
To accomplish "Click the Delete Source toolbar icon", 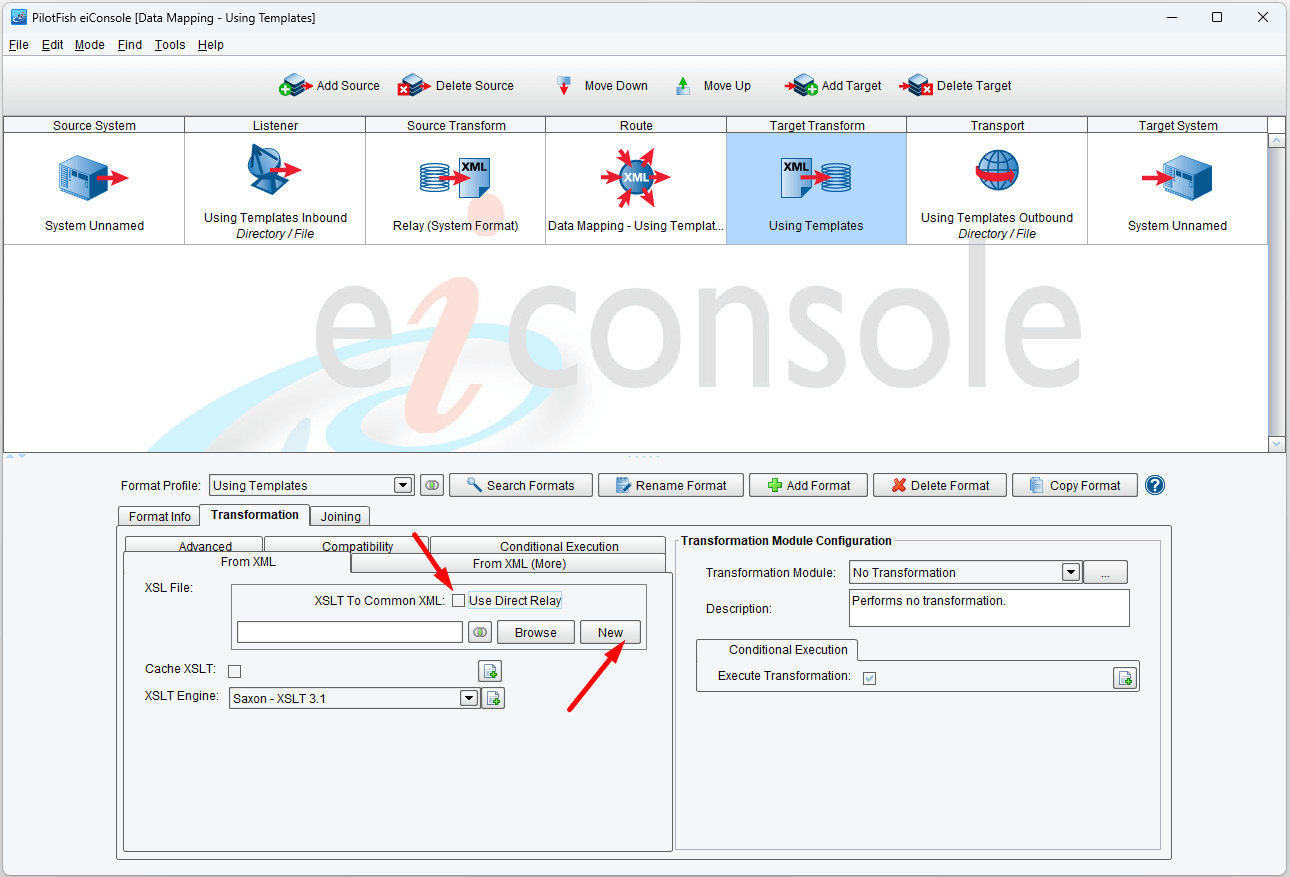I will point(414,86).
